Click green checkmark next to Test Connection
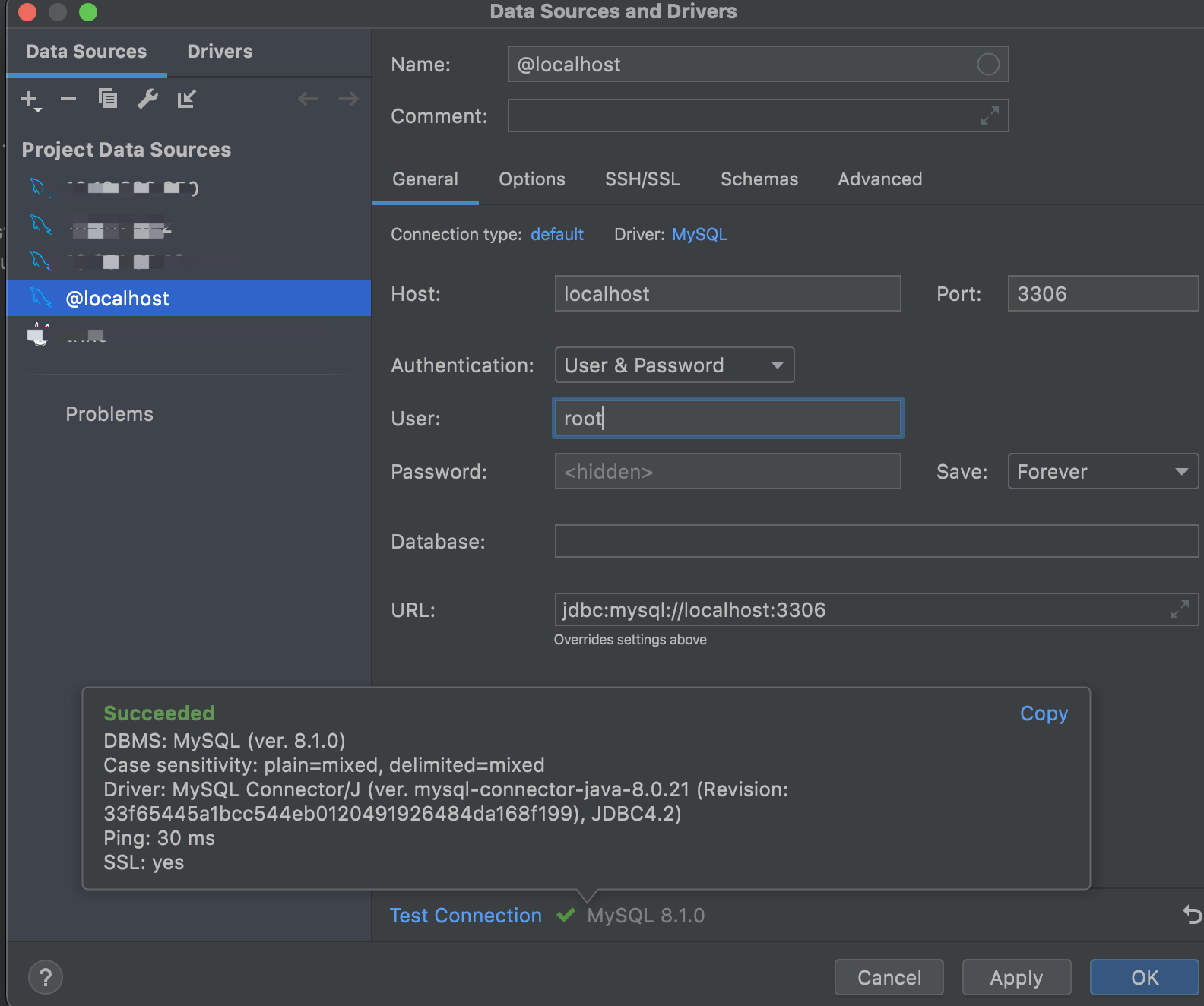1204x1006 pixels. coord(566,915)
